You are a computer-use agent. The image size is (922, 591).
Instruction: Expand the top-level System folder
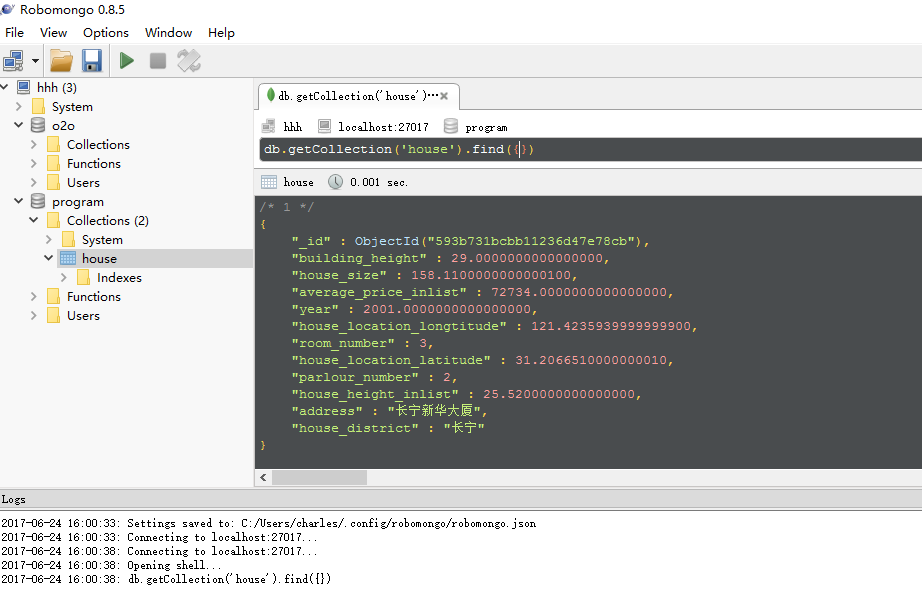(18, 106)
